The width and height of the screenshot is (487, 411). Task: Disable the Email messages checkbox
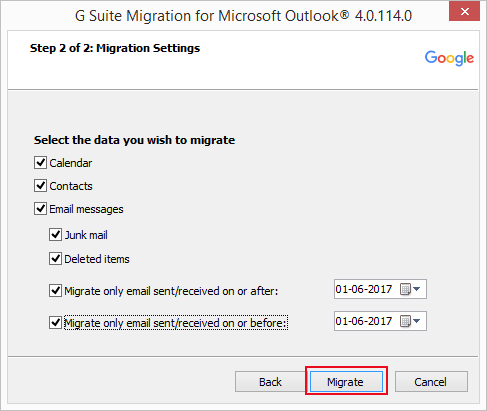click(x=40, y=209)
